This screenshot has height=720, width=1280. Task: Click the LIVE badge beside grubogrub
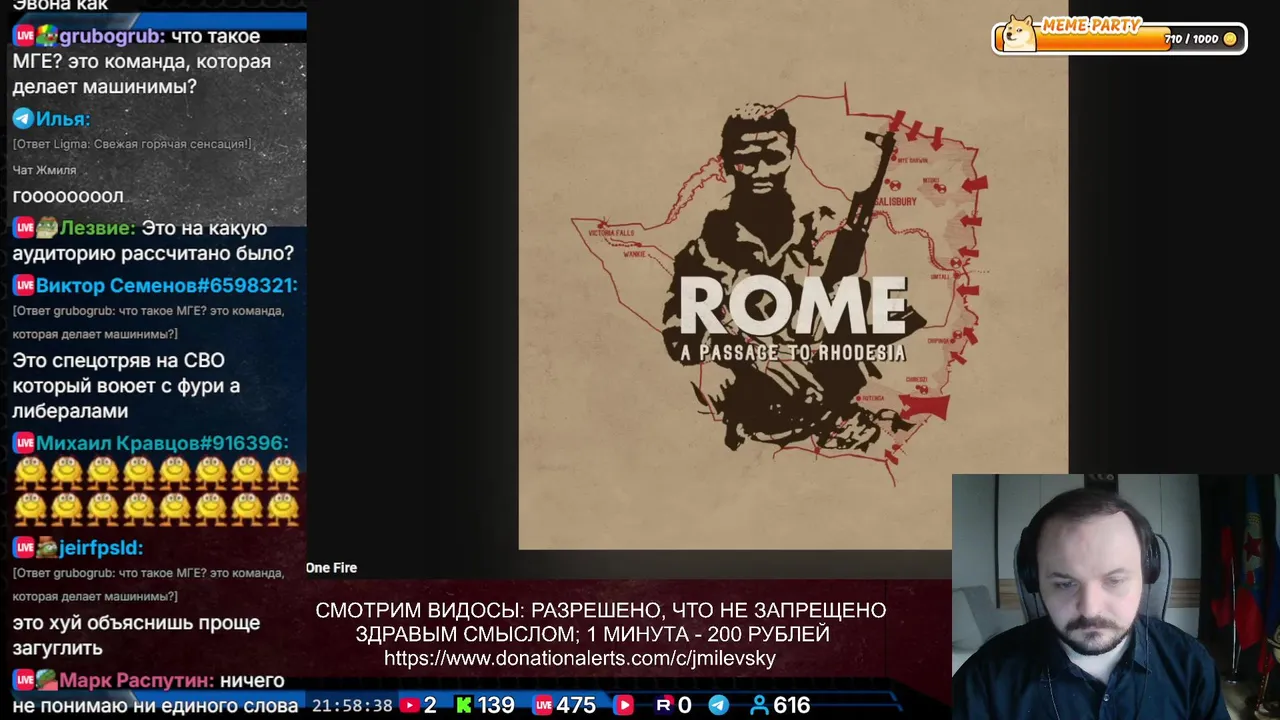click(24, 36)
